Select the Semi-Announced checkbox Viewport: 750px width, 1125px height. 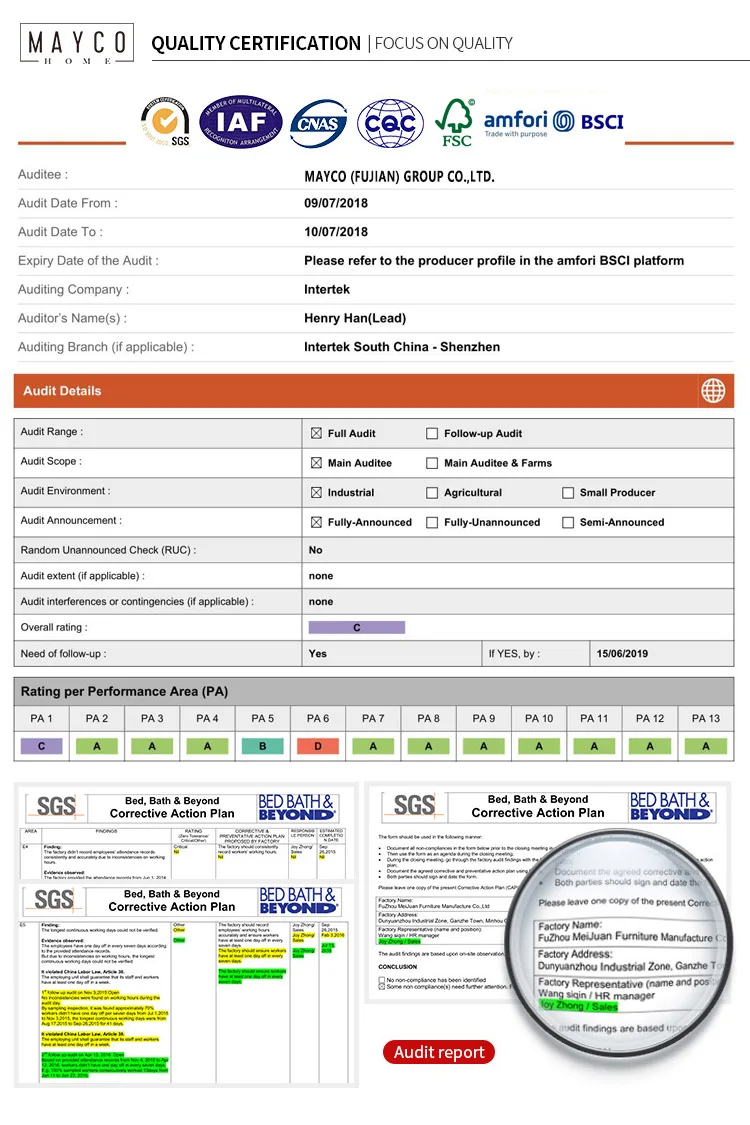click(x=568, y=523)
